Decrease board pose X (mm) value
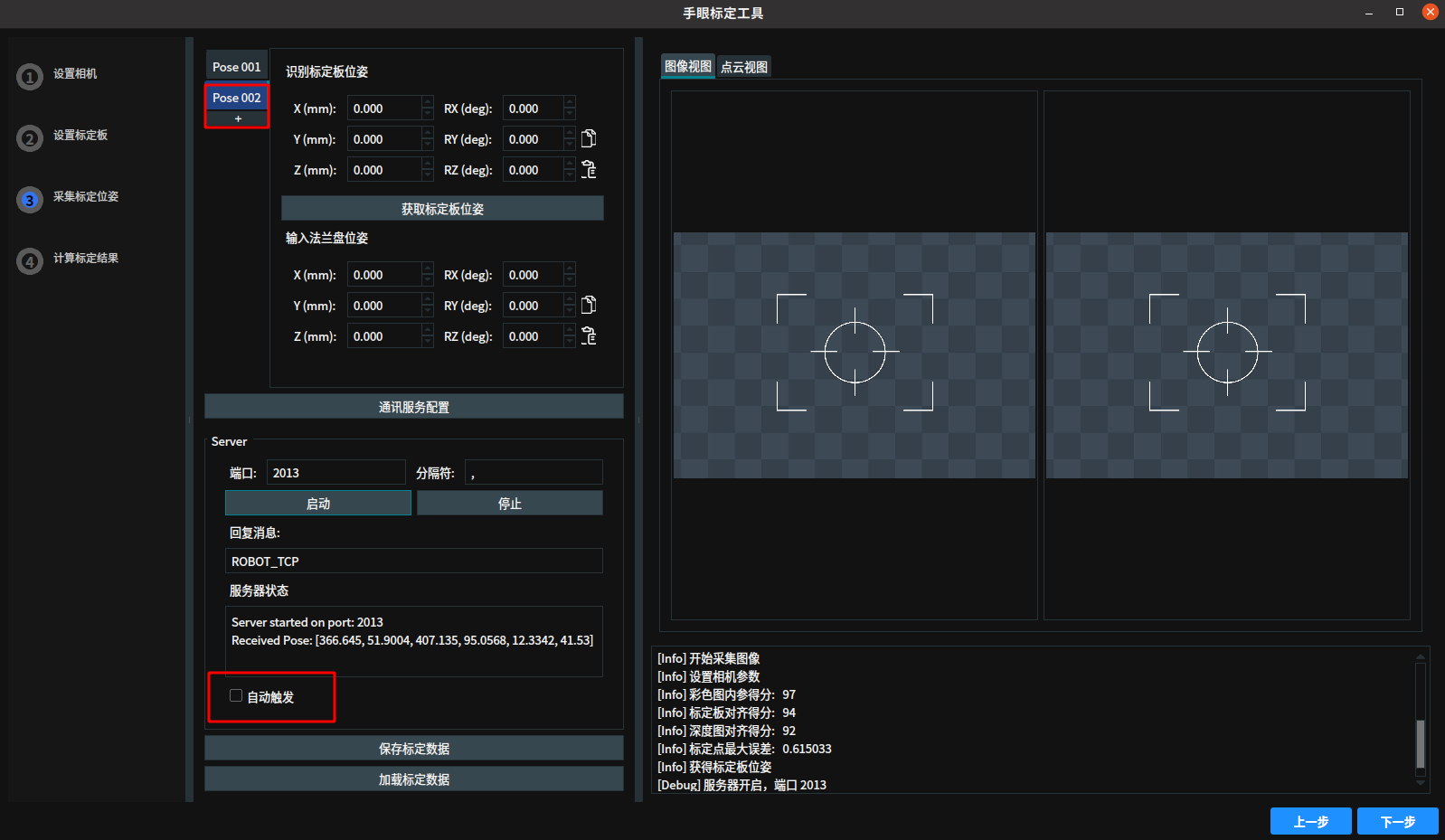The image size is (1445, 840). tap(428, 114)
